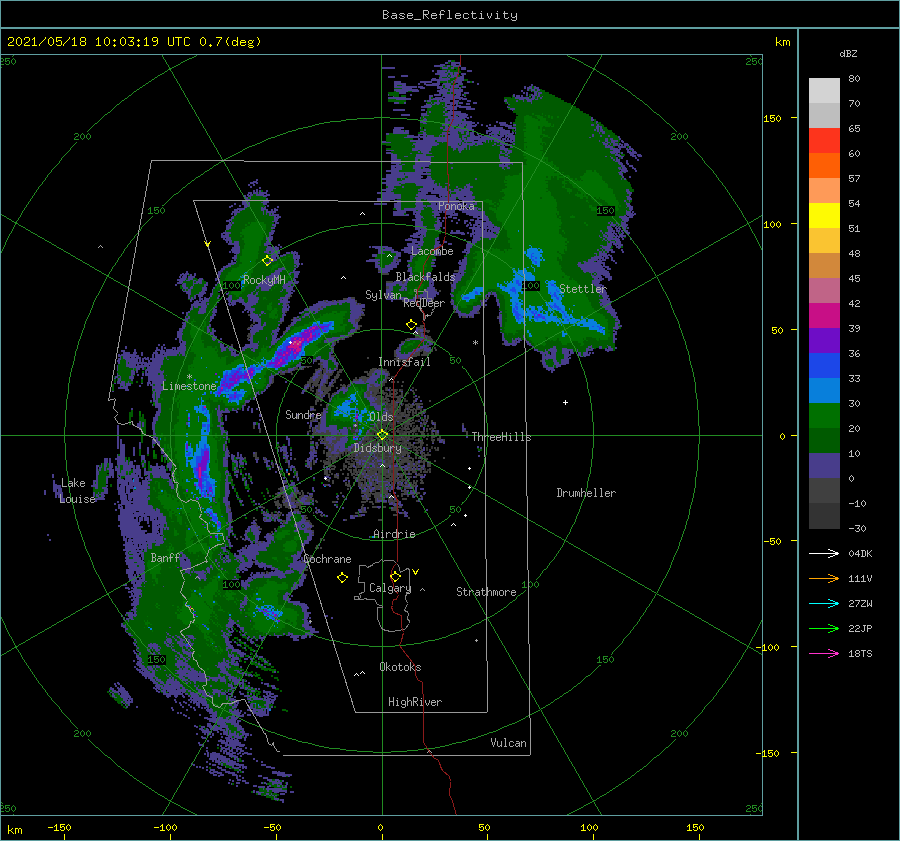Click the Airdrie label

(x=394, y=534)
